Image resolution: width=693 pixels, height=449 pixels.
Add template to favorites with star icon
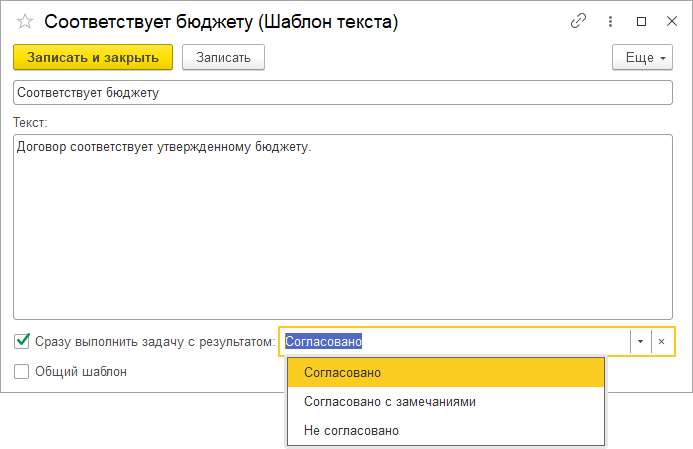click(25, 22)
